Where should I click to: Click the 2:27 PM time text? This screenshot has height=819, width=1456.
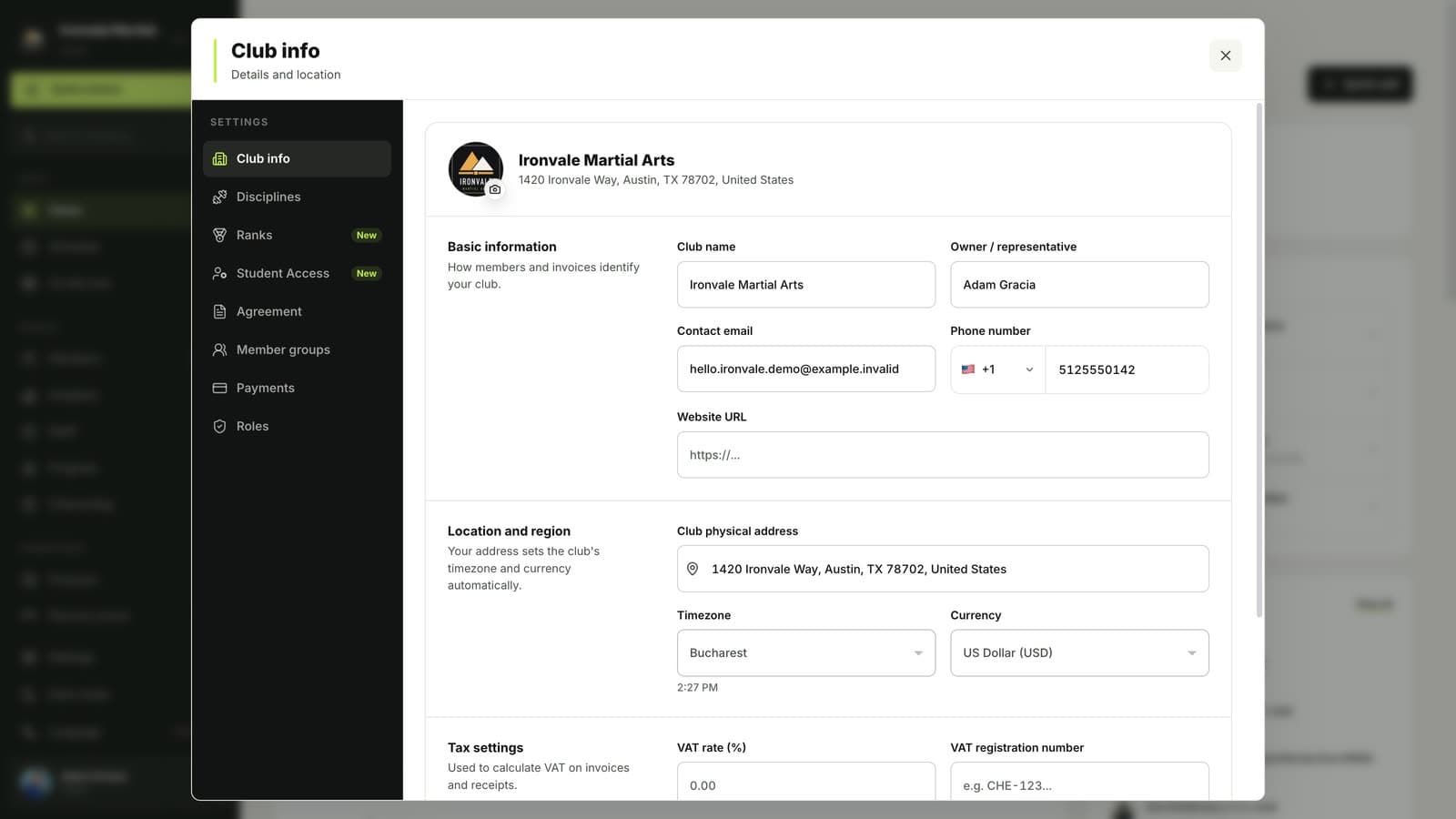pyautogui.click(x=697, y=687)
